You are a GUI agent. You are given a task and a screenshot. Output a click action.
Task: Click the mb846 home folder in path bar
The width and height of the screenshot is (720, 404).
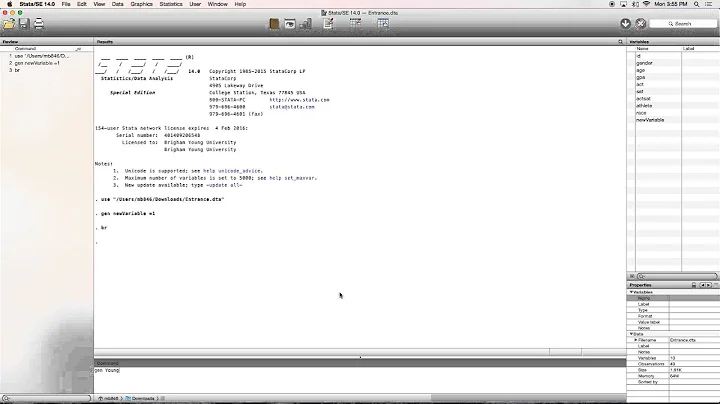tap(108, 398)
